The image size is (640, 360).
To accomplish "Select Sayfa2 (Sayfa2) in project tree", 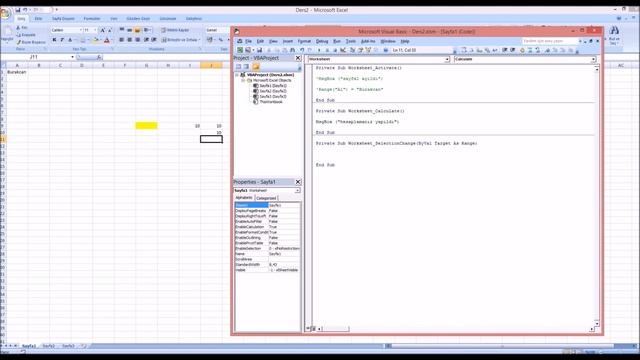I will click(x=273, y=91).
